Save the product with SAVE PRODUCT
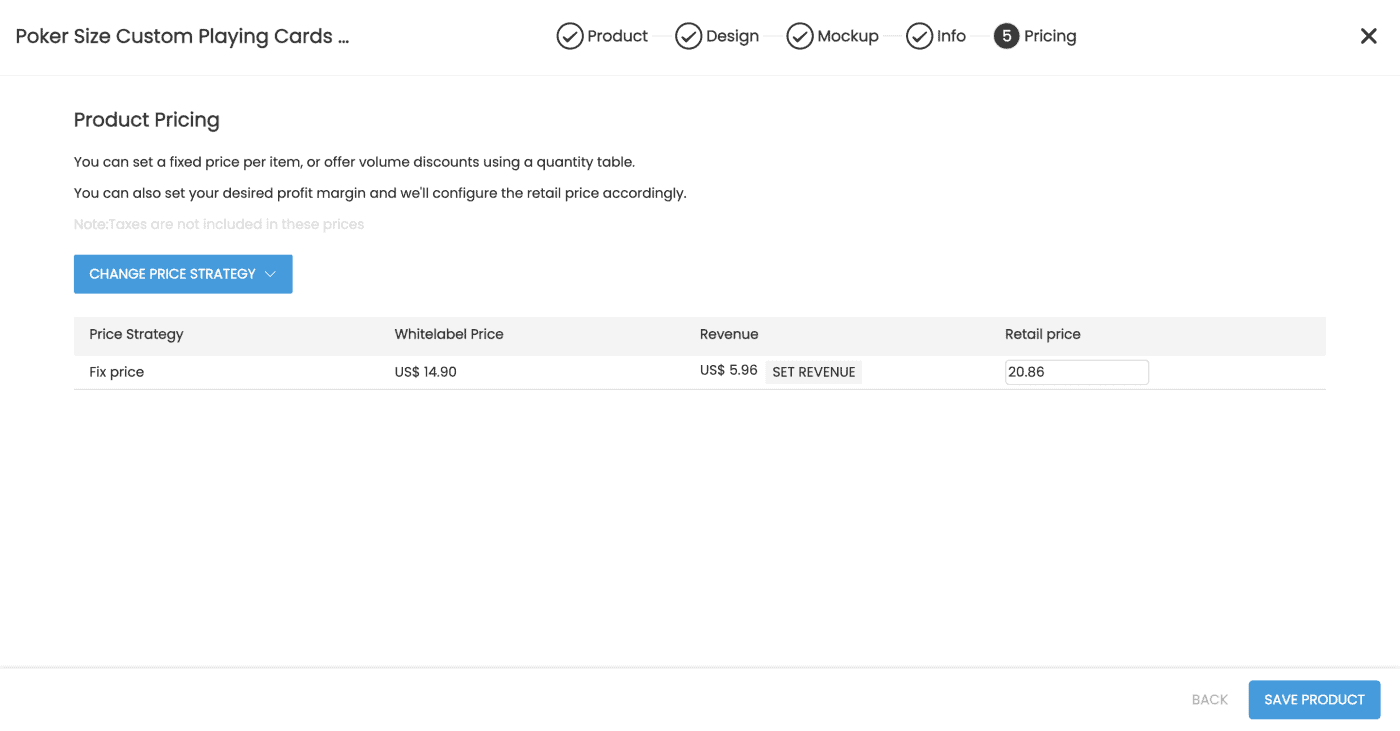The width and height of the screenshot is (1400, 731). [x=1314, y=700]
